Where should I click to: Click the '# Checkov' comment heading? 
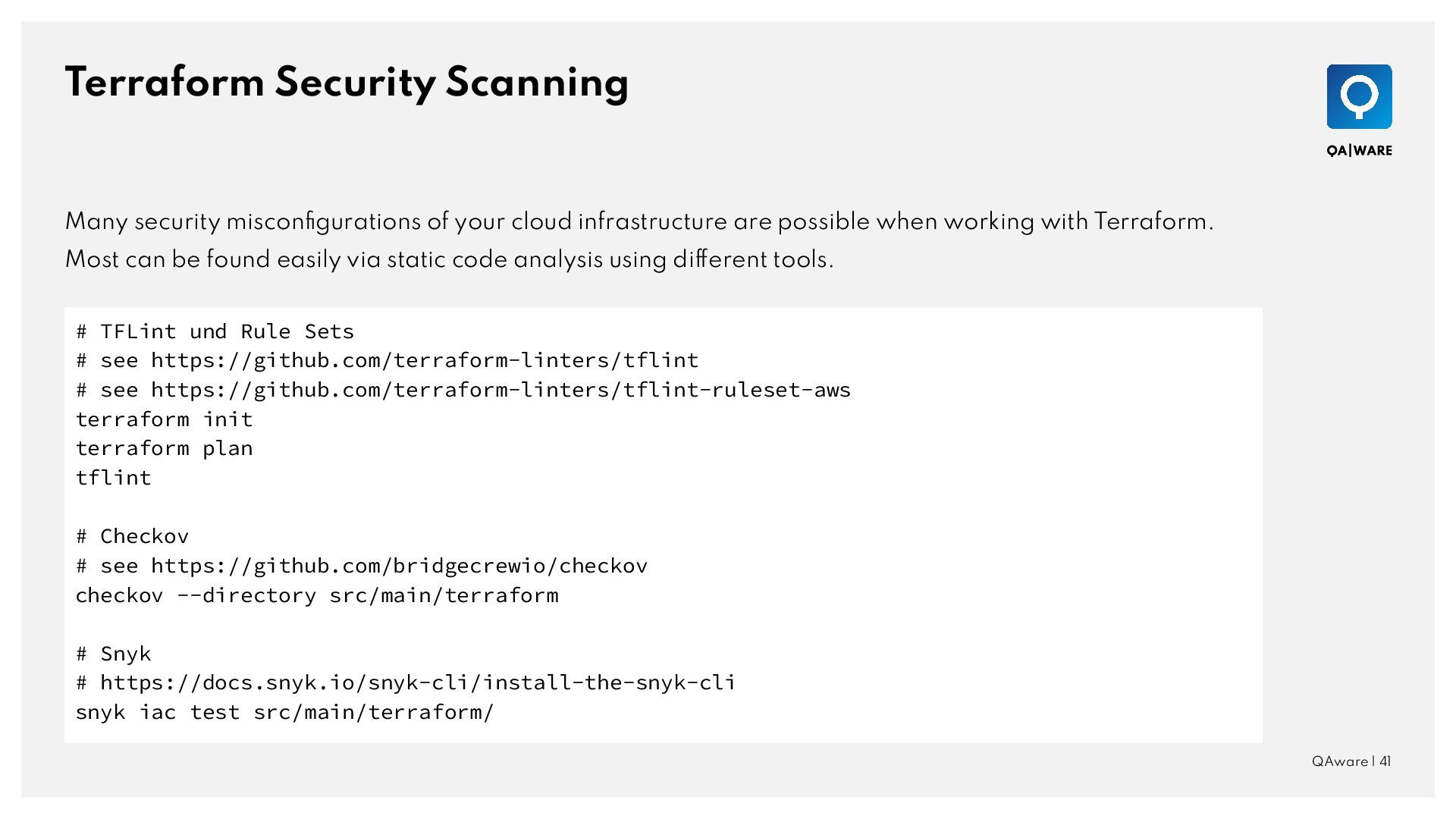coord(132,536)
